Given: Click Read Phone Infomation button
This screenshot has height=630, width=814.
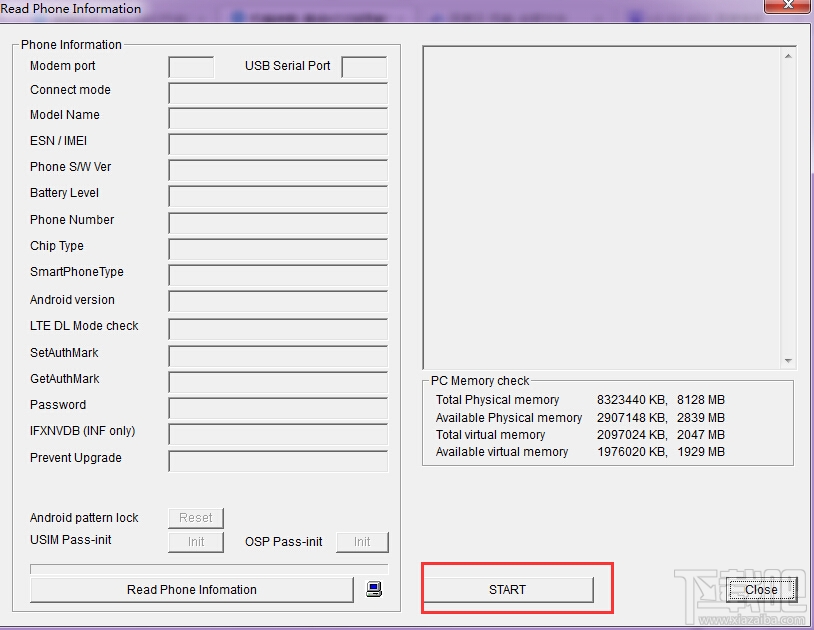Looking at the screenshot, I should [192, 590].
